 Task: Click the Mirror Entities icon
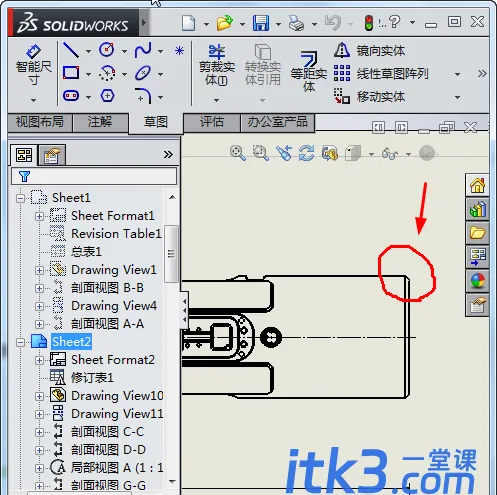coord(342,51)
